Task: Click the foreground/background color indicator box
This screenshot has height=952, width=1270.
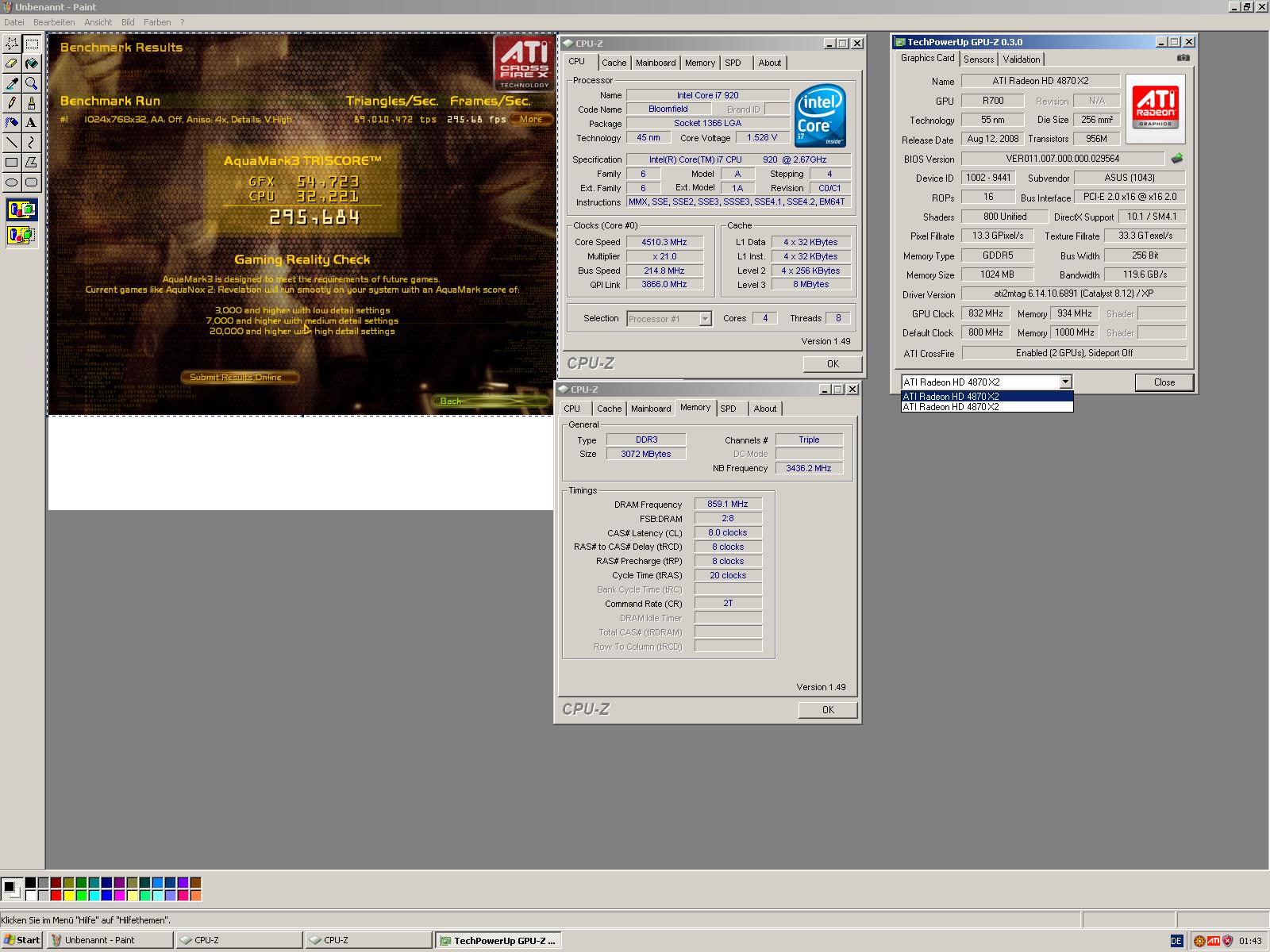Action: 11,889
